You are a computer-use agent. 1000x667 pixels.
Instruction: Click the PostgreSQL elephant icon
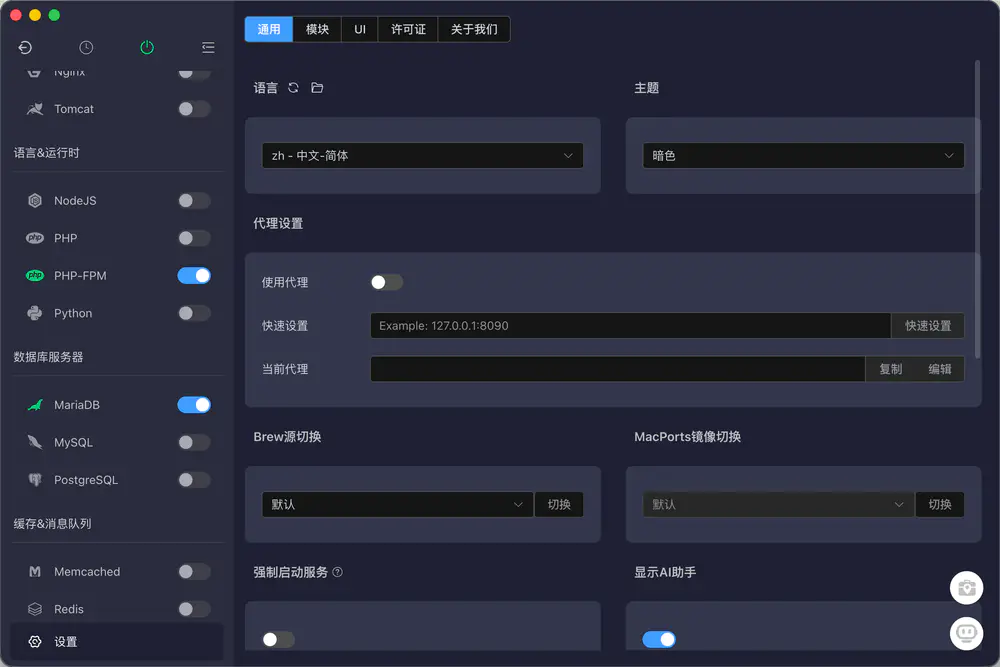click(35, 480)
